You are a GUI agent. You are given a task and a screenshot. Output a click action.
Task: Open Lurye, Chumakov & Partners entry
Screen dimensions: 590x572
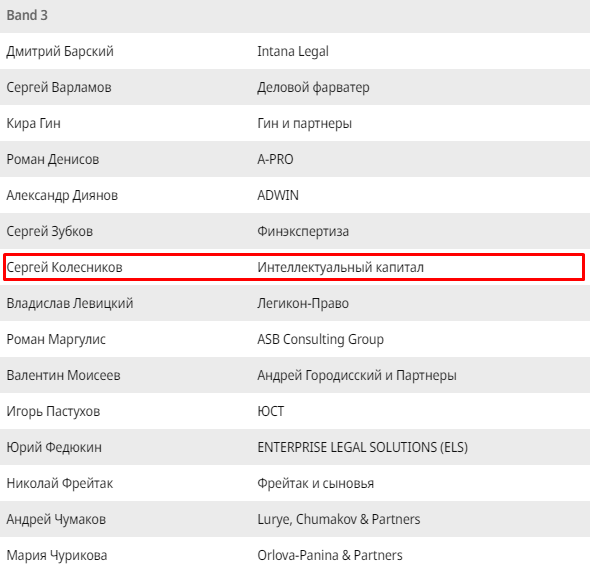pos(339,519)
